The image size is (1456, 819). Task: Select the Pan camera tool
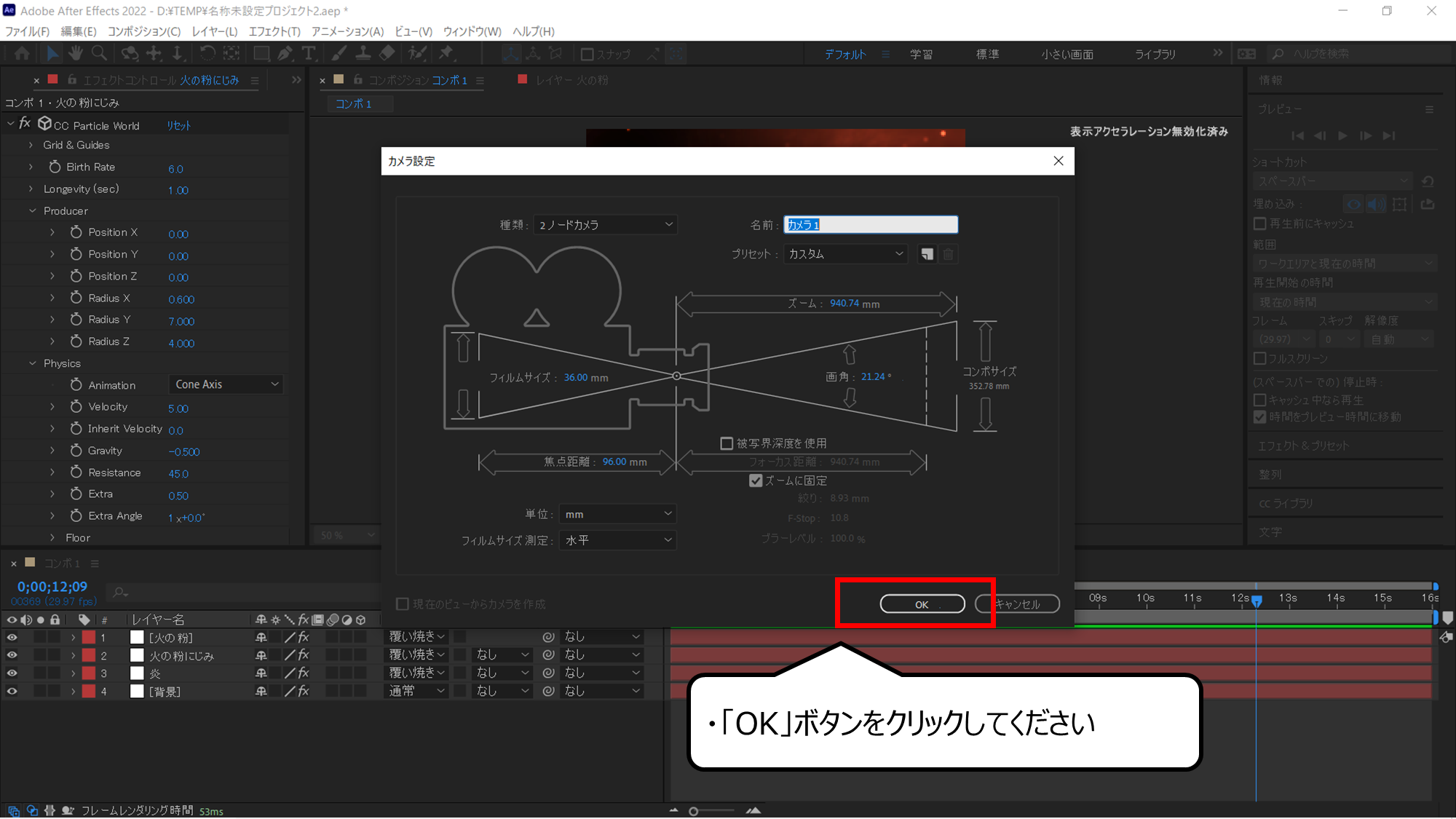coord(154,53)
